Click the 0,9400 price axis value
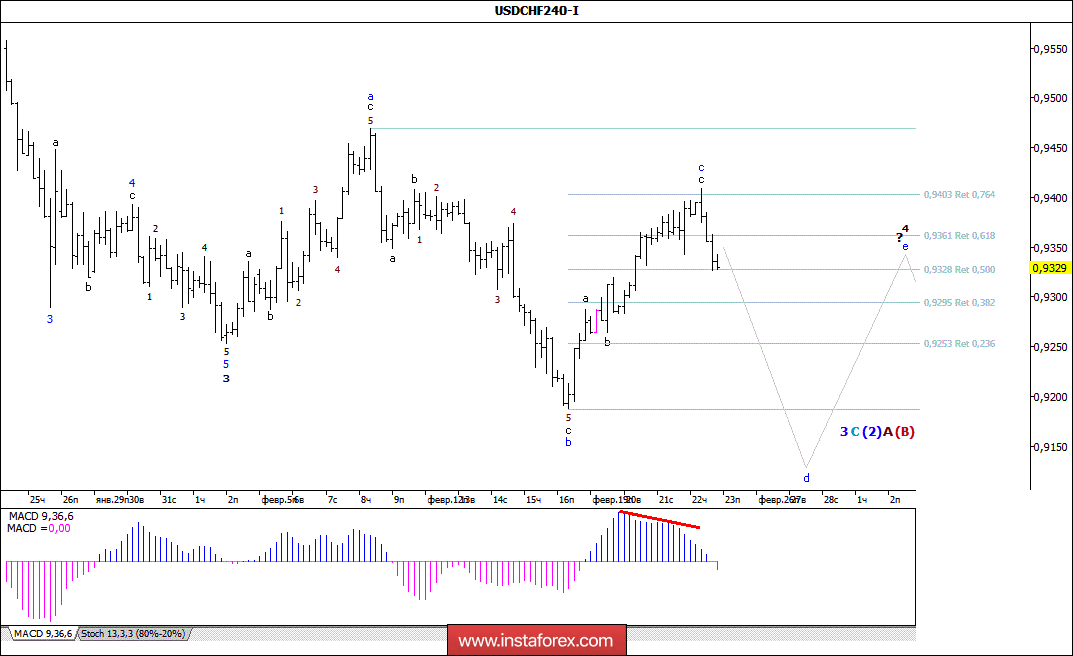 [x=1050, y=198]
